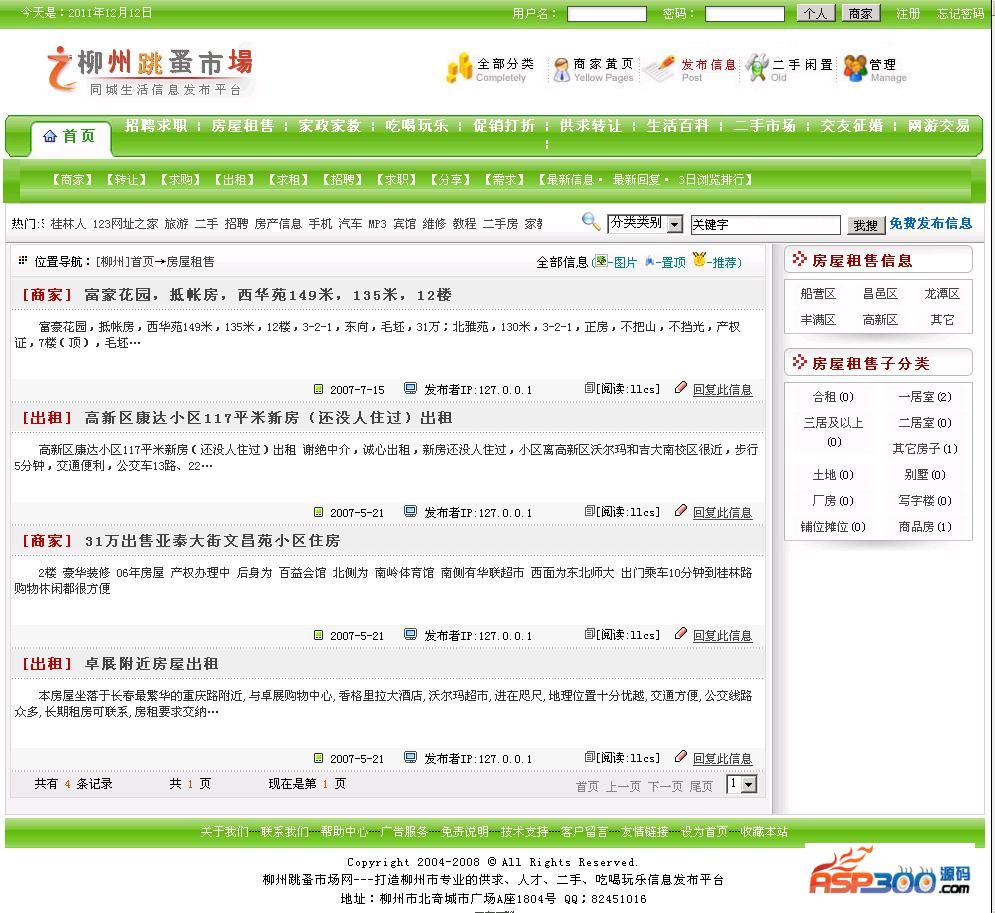Click 关于我们 footer link
995x913 pixels.
coord(224,831)
